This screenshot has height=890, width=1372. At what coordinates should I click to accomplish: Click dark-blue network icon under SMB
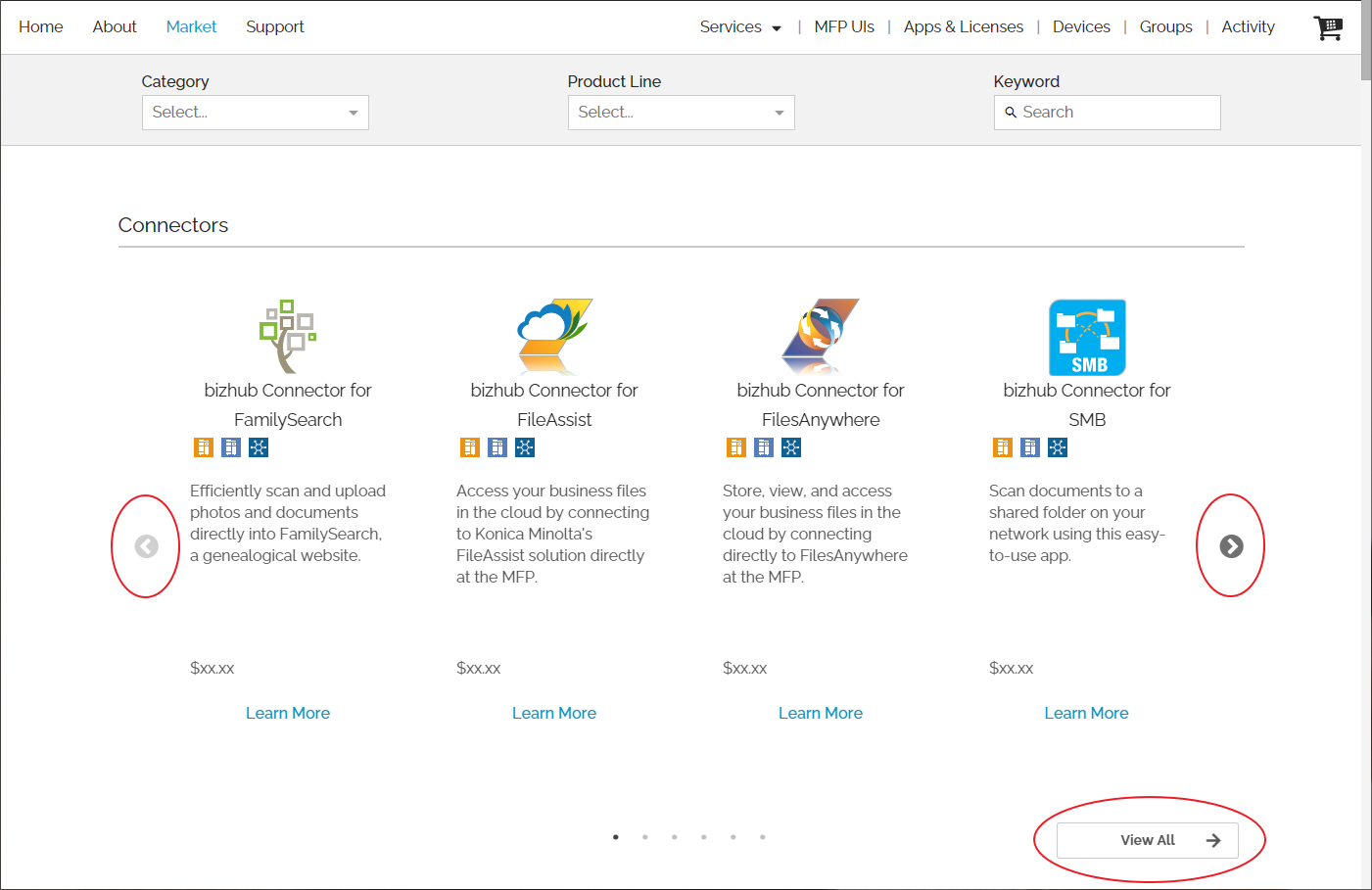(1058, 447)
